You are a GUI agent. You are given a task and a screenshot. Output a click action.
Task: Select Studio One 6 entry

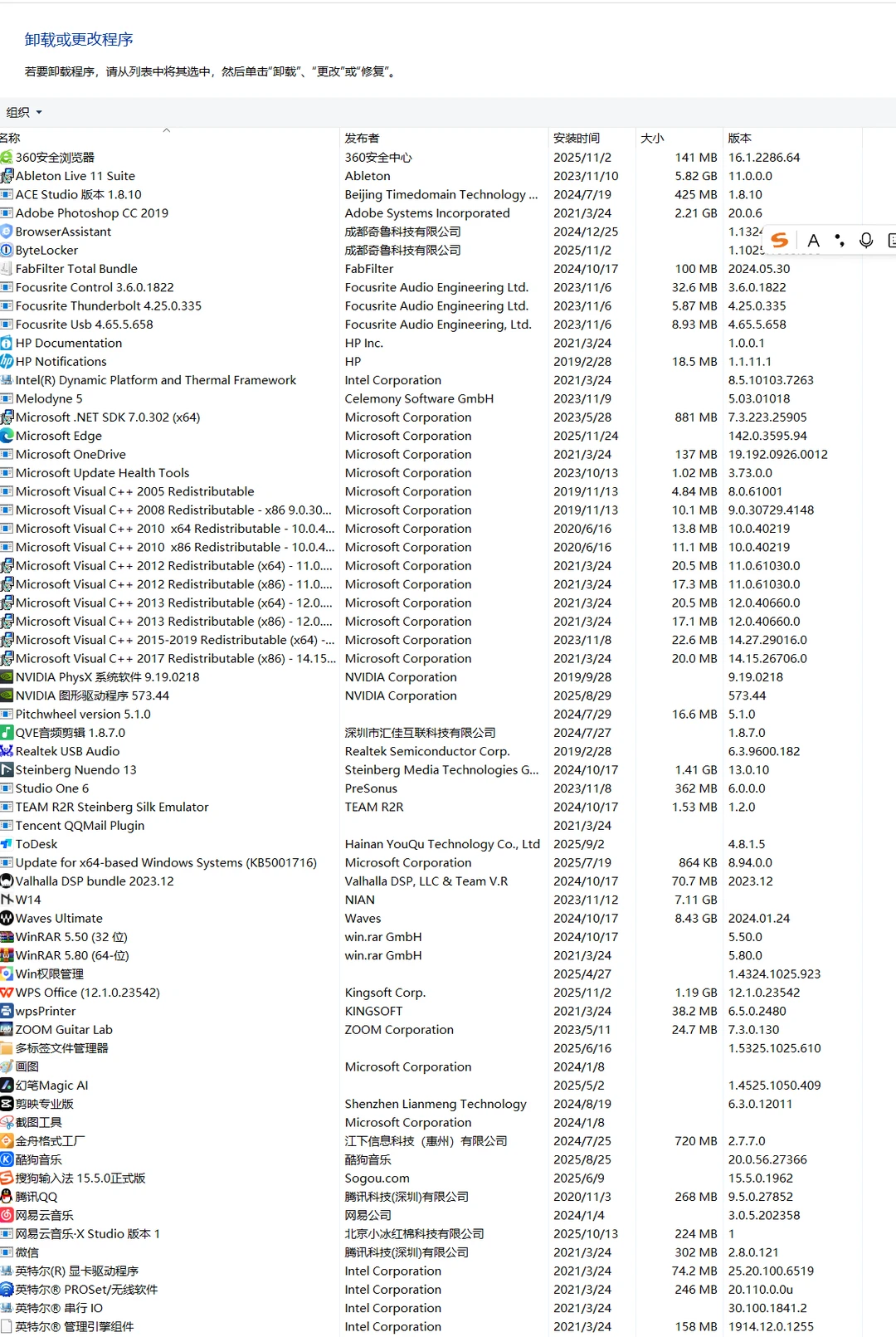point(431,788)
